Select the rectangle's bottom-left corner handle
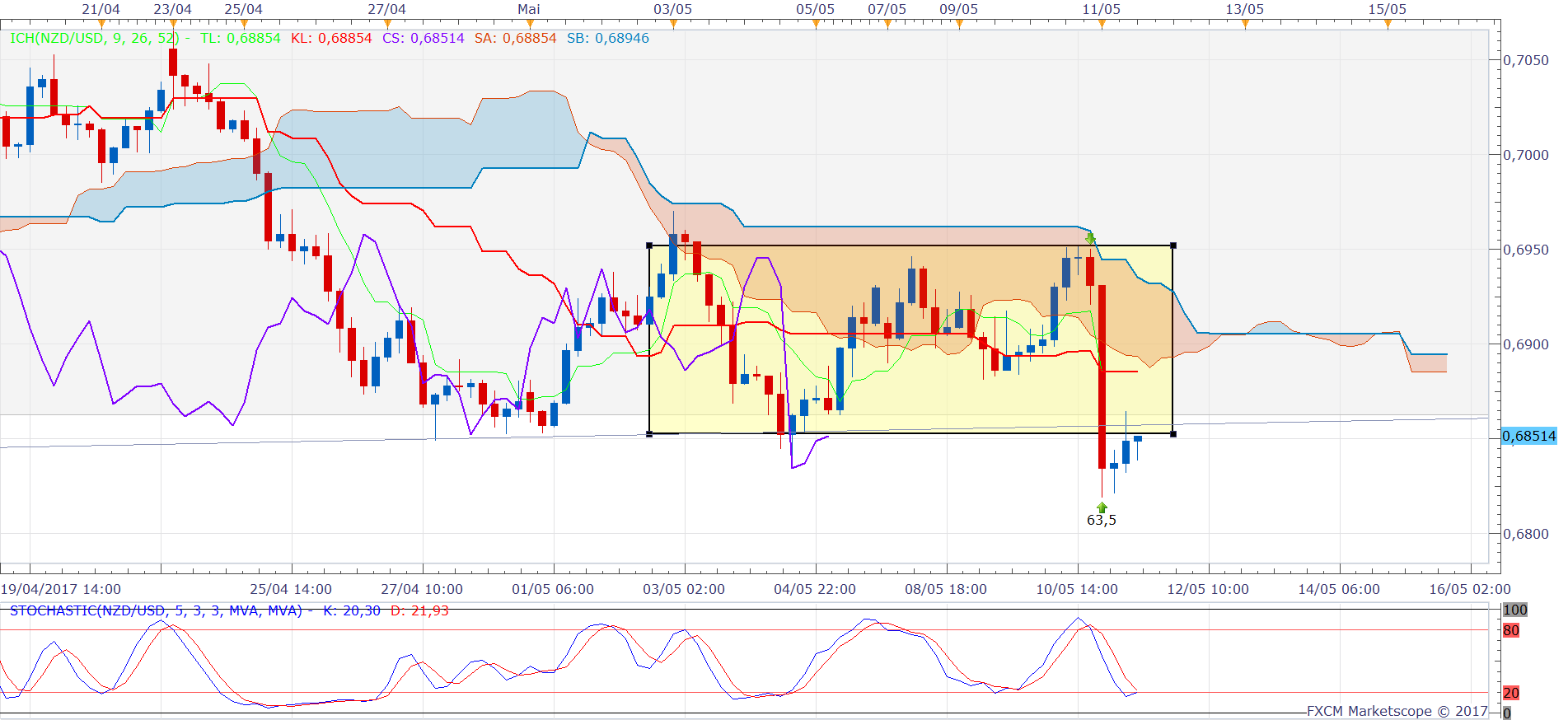This screenshot has width=1568, height=720. point(649,433)
